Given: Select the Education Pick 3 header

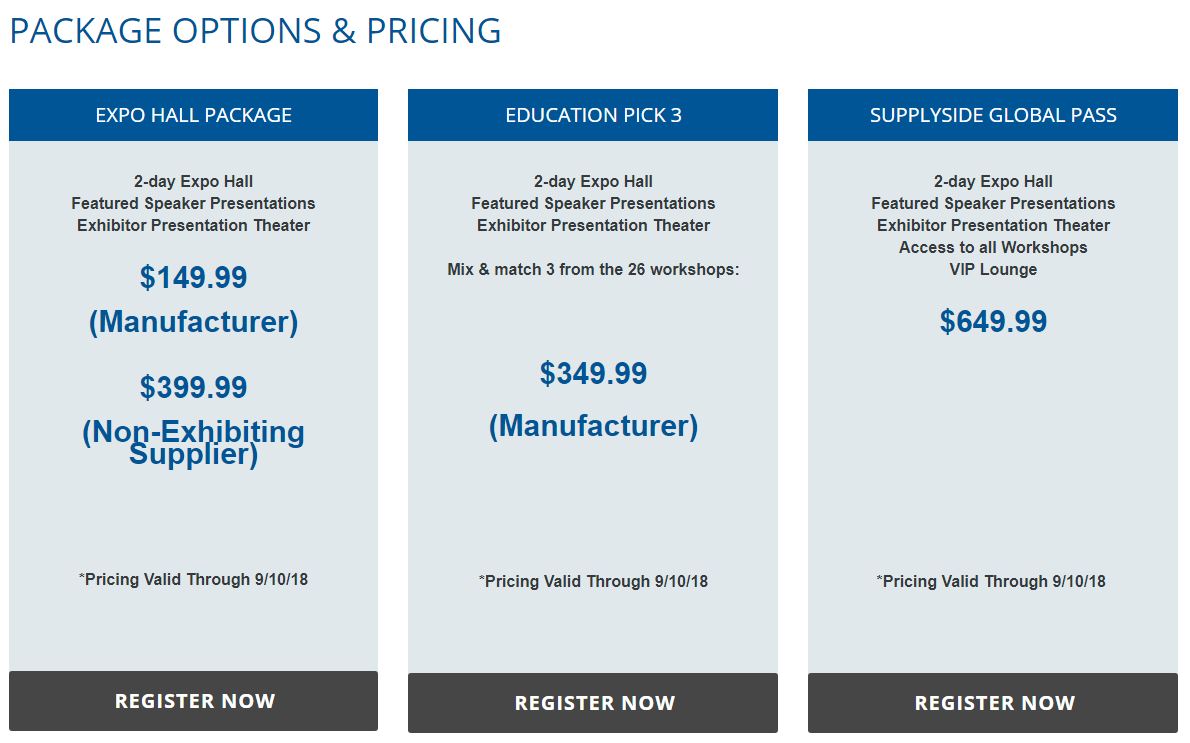Looking at the screenshot, I should 593,115.
